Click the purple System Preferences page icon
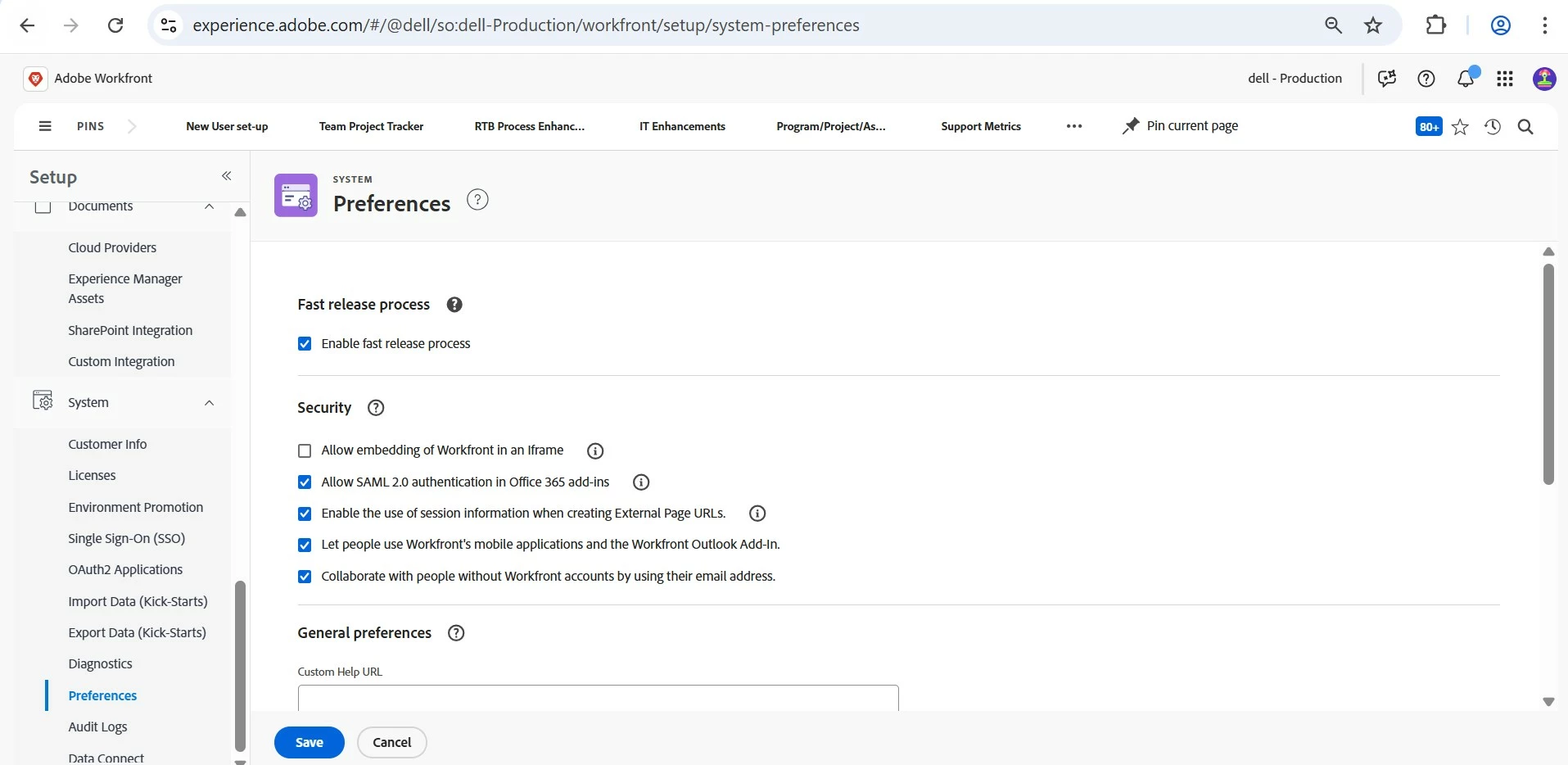 click(x=296, y=195)
